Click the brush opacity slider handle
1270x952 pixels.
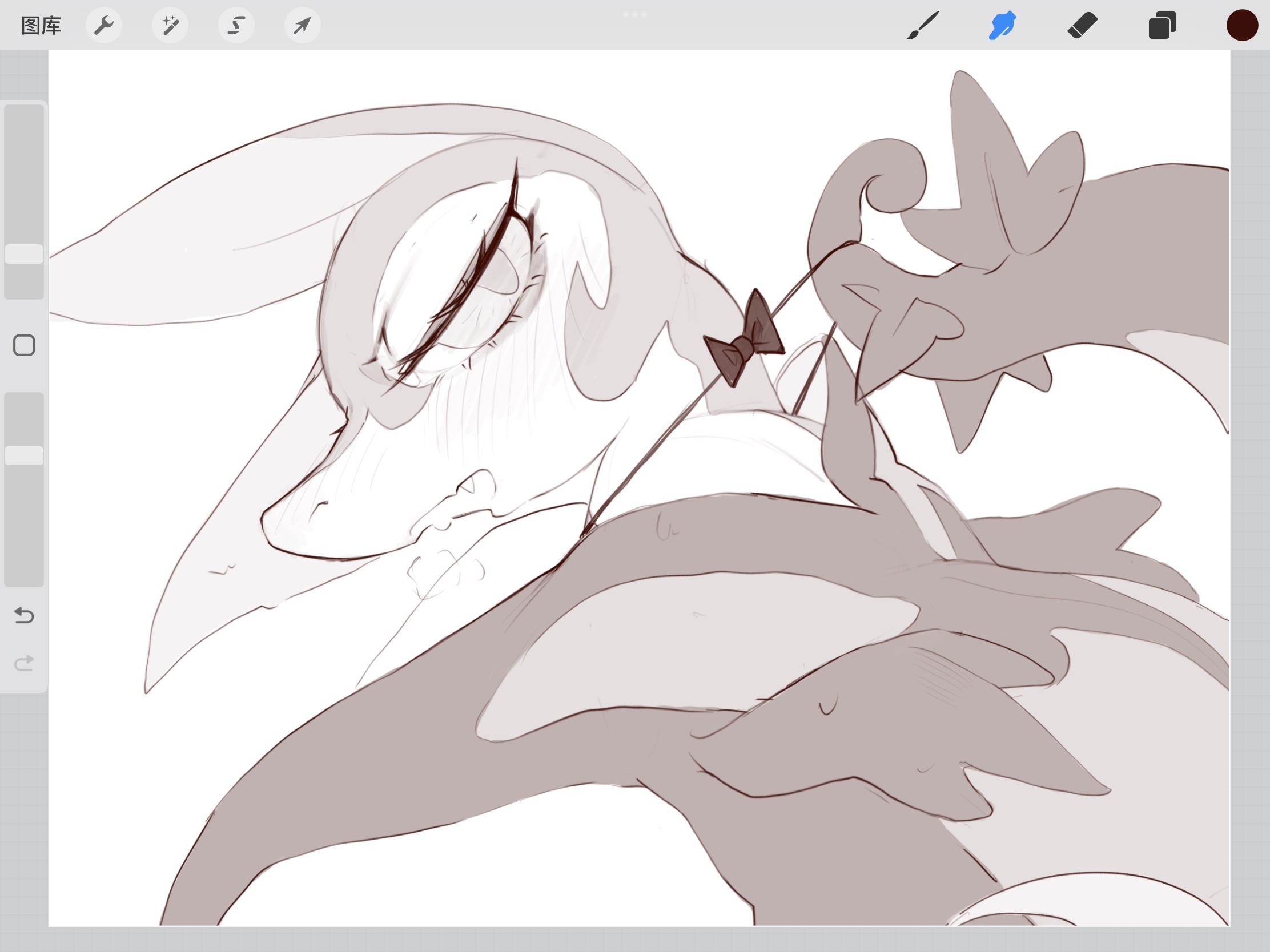pos(24,455)
